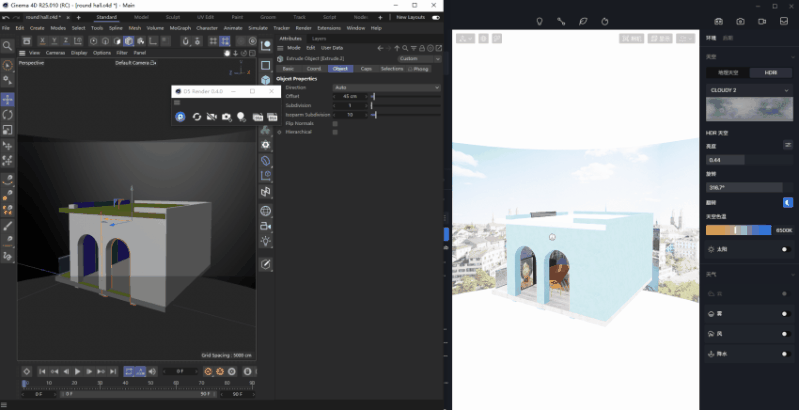
Task: Open the MoGraph menu
Action: pyautogui.click(x=181, y=28)
